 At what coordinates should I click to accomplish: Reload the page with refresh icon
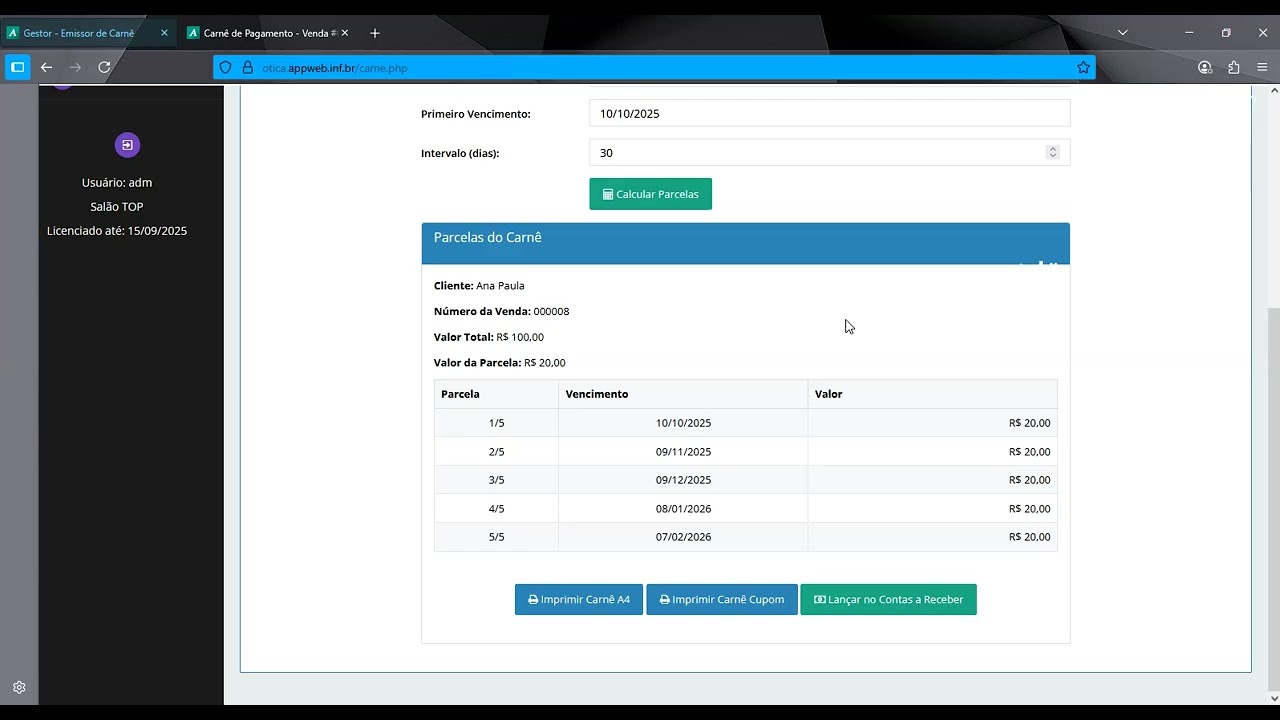(104, 68)
